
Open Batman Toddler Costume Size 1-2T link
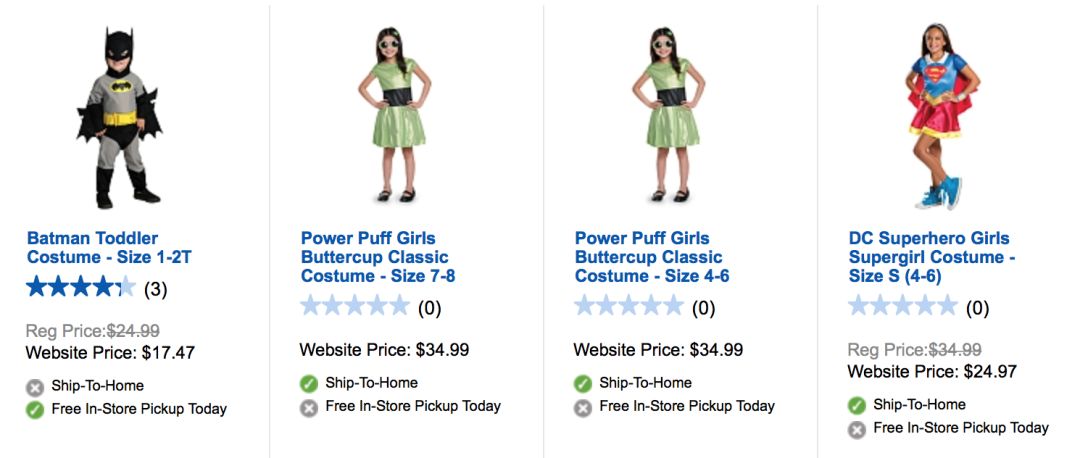click(x=109, y=247)
